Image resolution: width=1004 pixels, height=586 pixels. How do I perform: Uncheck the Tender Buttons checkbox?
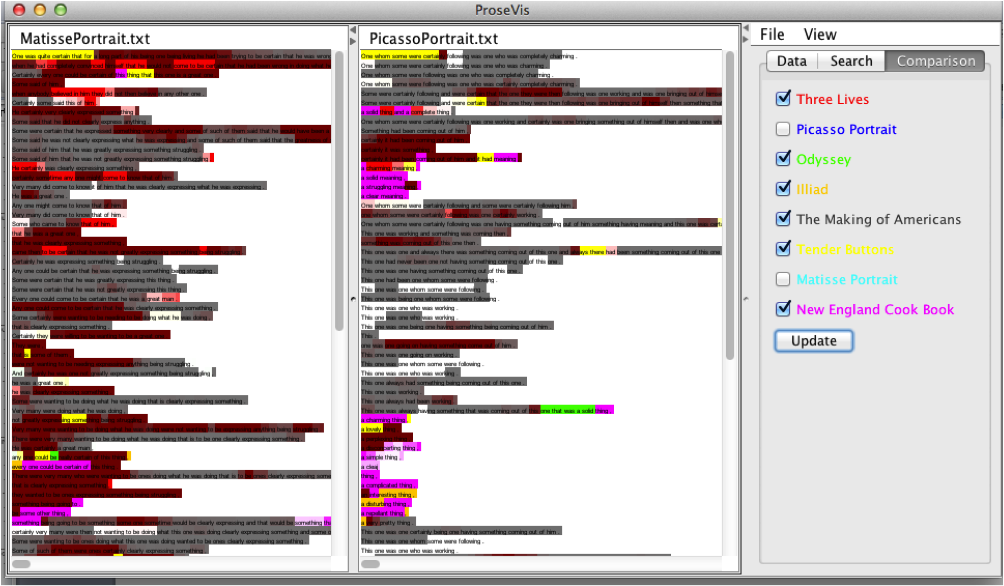782,249
